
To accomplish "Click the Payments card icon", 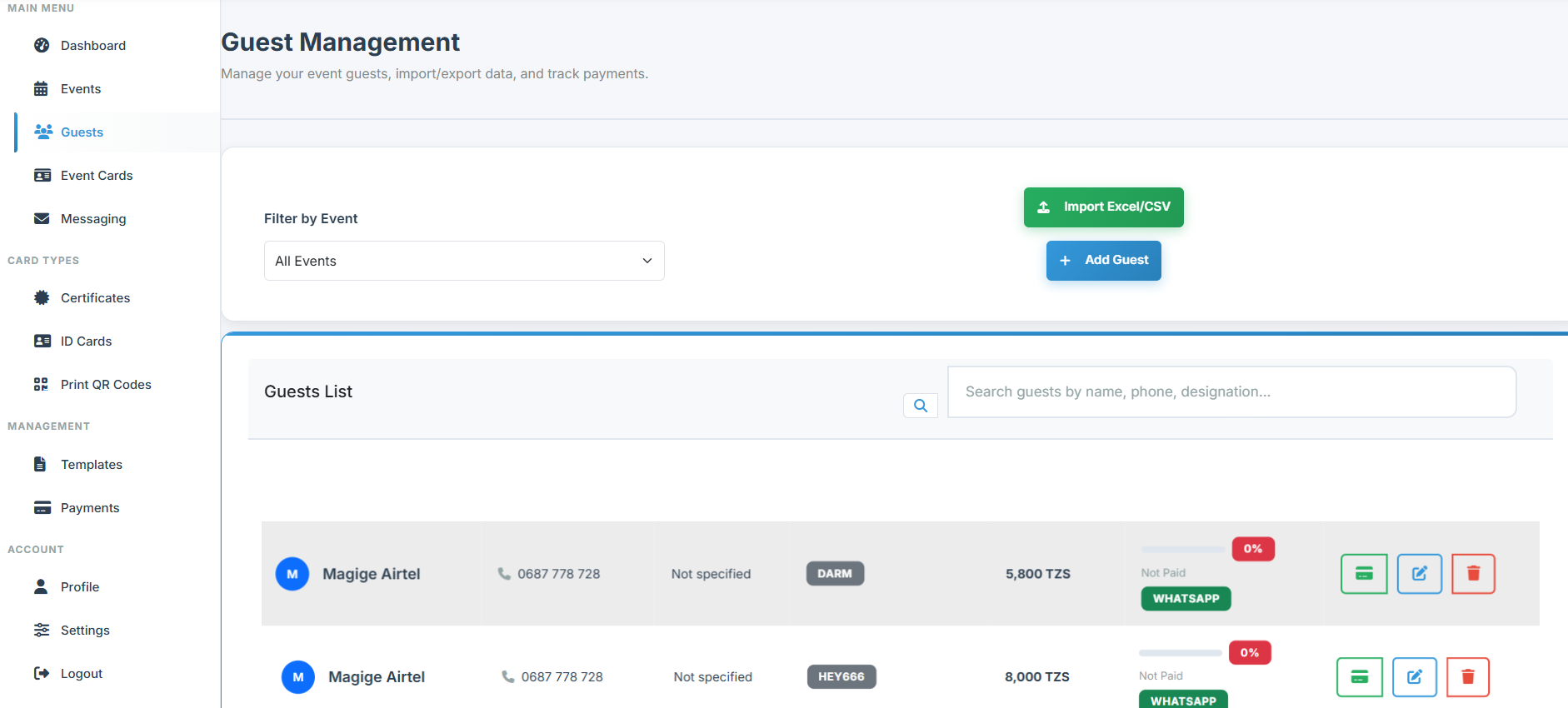I will click(x=42, y=507).
